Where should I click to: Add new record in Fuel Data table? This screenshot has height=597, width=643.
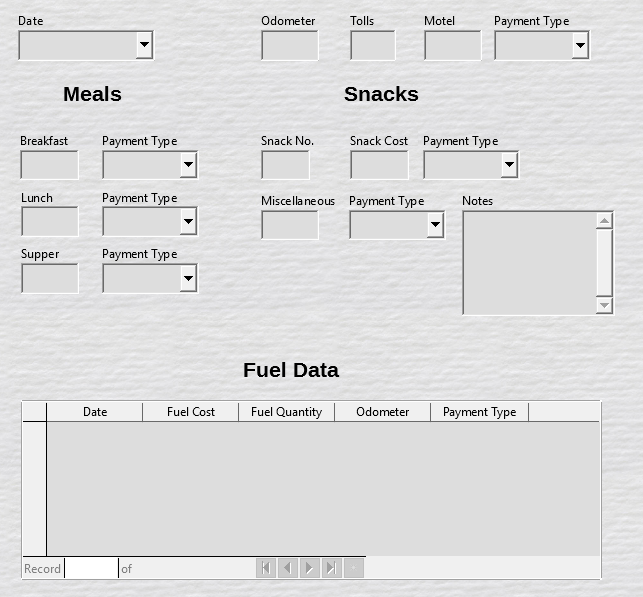354,568
